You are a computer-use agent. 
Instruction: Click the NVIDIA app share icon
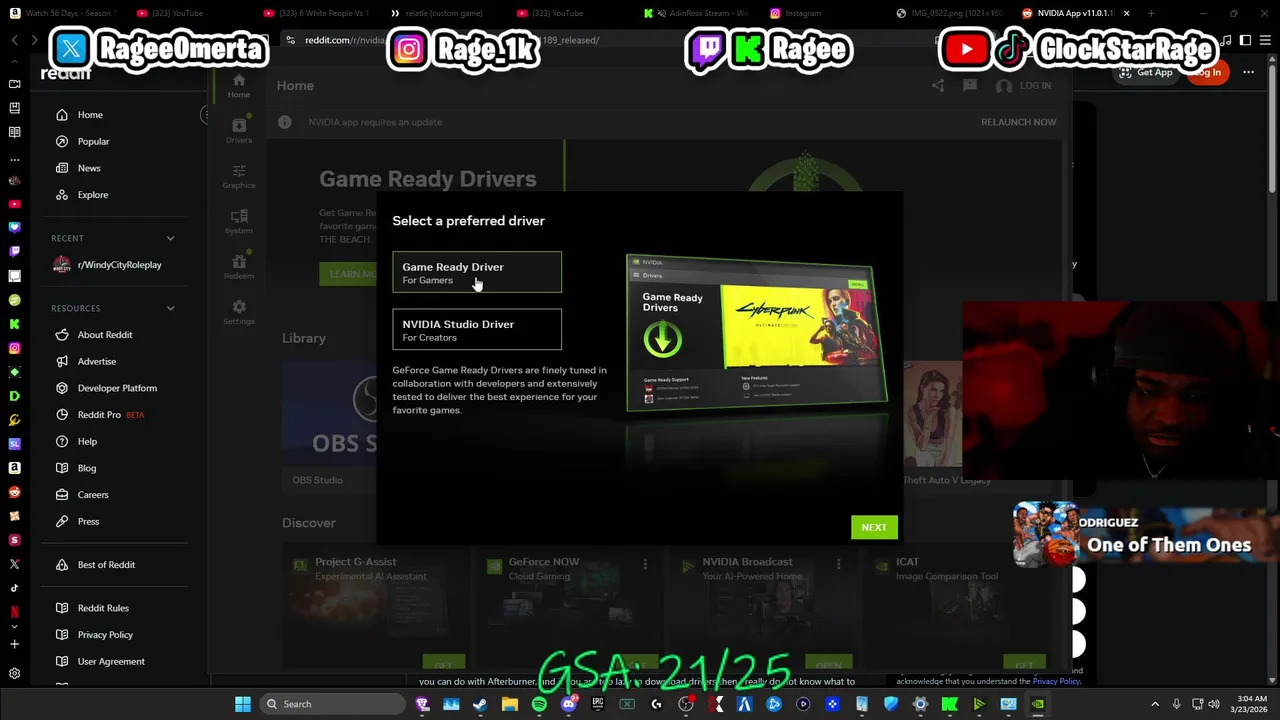pos(938,86)
